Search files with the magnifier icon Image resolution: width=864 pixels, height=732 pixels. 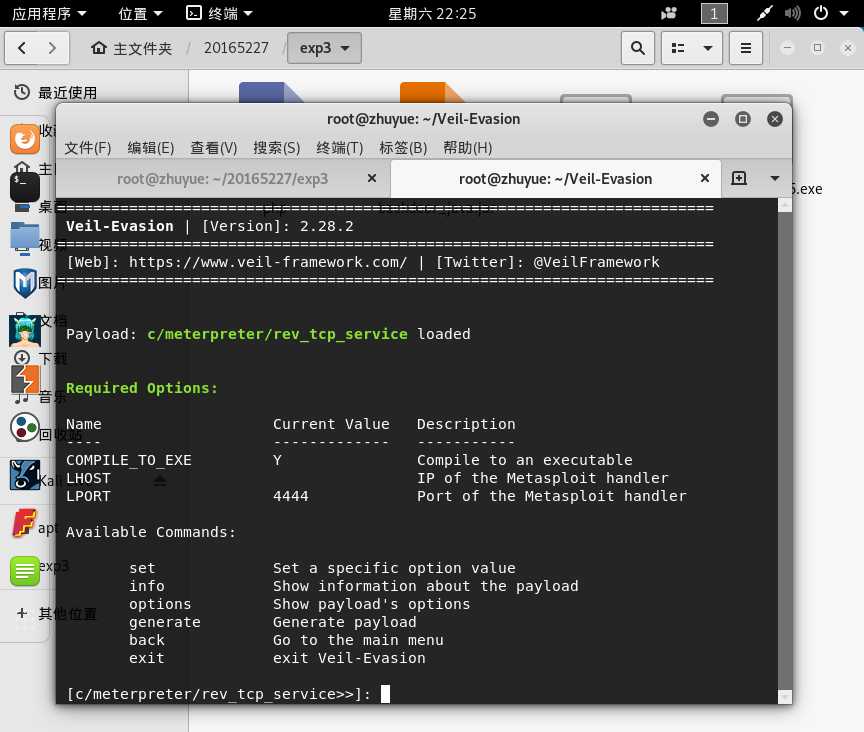pos(638,48)
